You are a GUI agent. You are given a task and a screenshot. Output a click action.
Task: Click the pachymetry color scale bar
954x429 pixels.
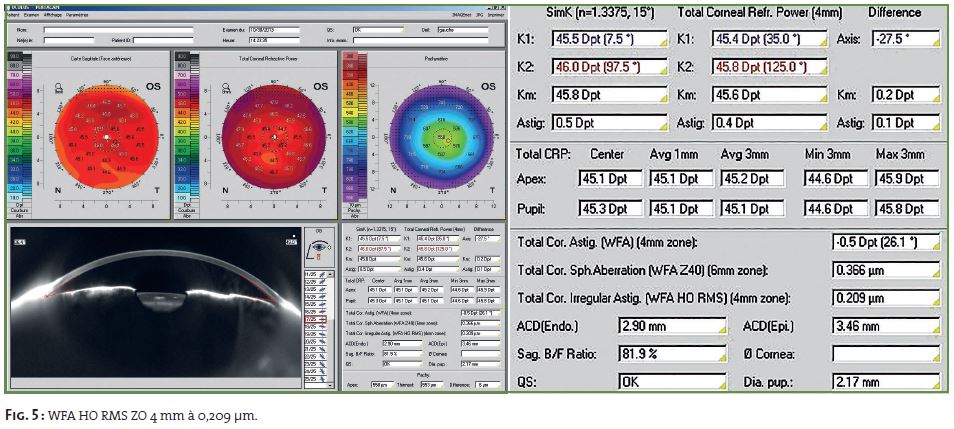(x=349, y=130)
